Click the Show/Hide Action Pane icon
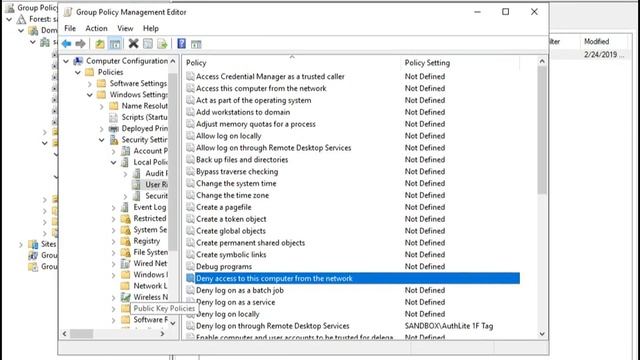The image size is (640, 360). 196,44
